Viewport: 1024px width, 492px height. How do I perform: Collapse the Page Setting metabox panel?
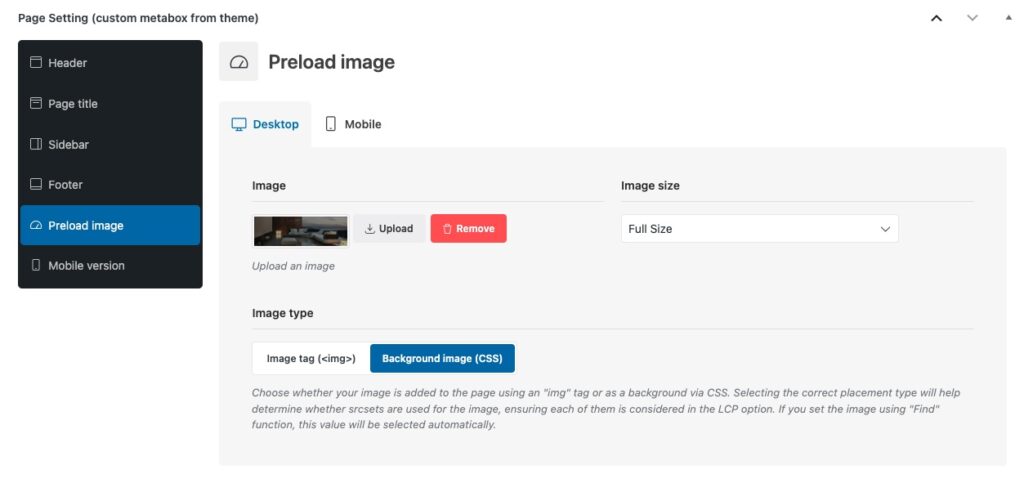click(1007, 18)
